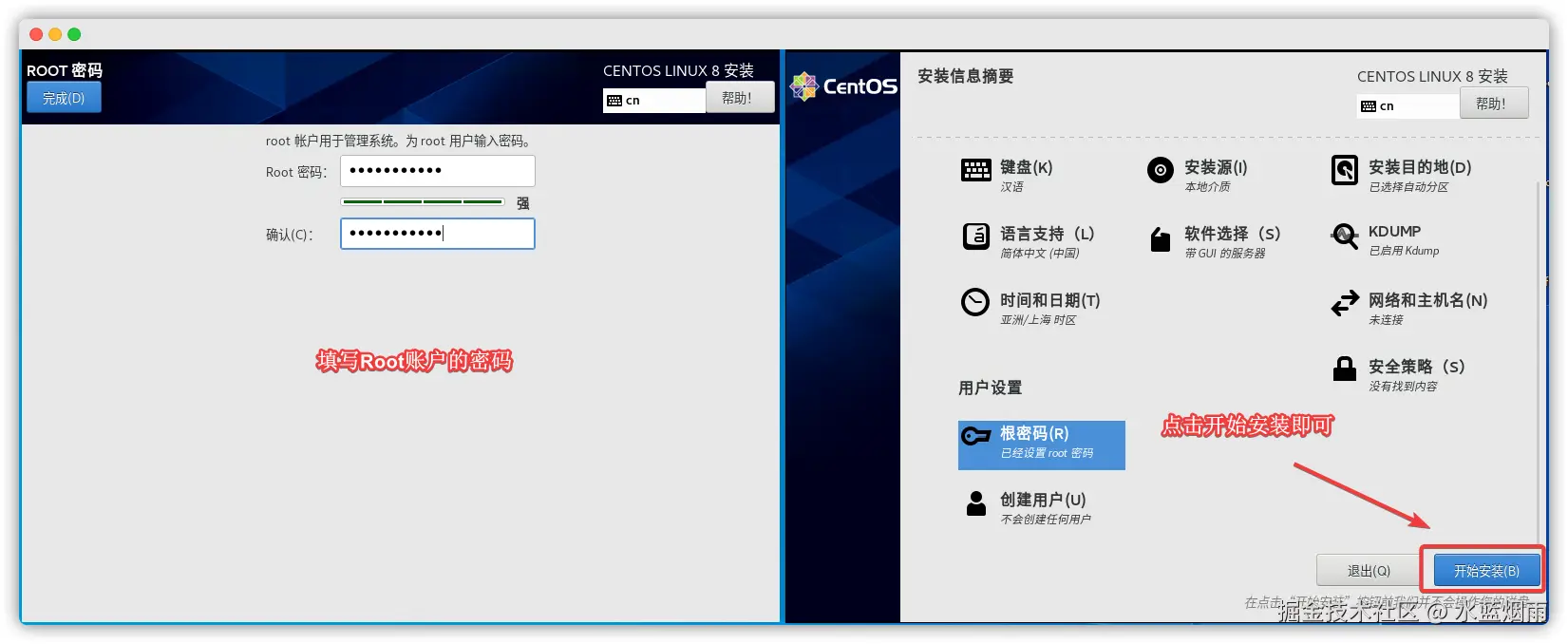Open 安全策略(S) label text

pyautogui.click(x=1416, y=367)
